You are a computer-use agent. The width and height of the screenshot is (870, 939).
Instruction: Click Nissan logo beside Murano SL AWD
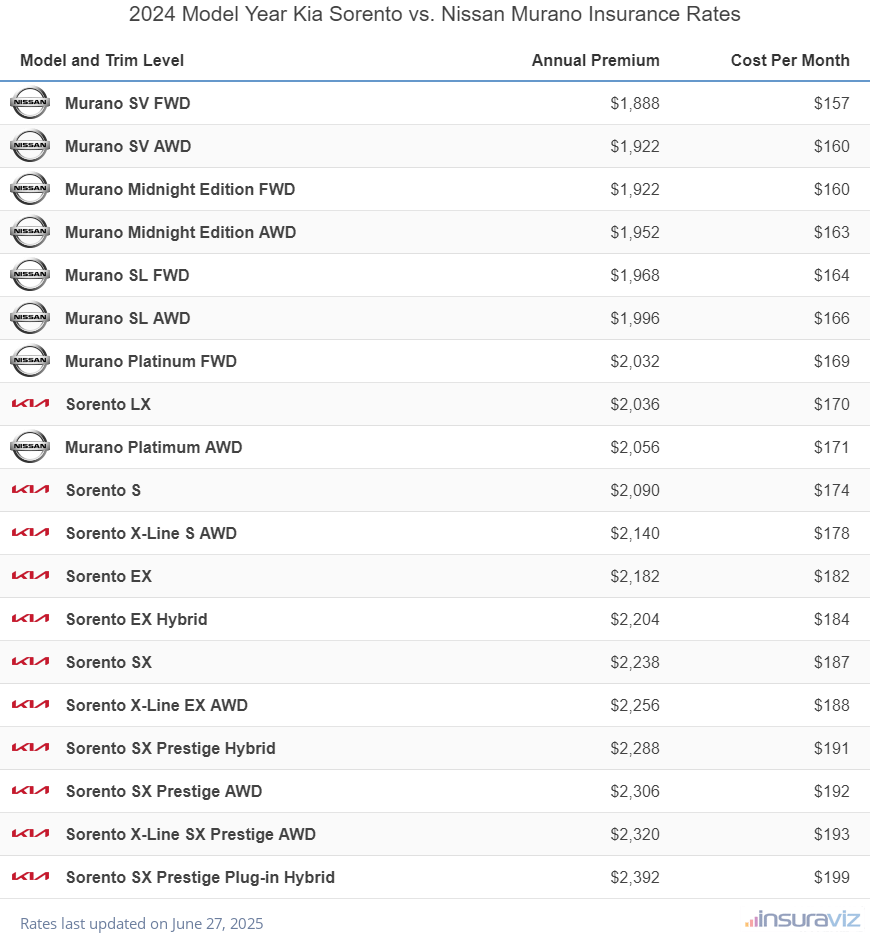pos(30,318)
